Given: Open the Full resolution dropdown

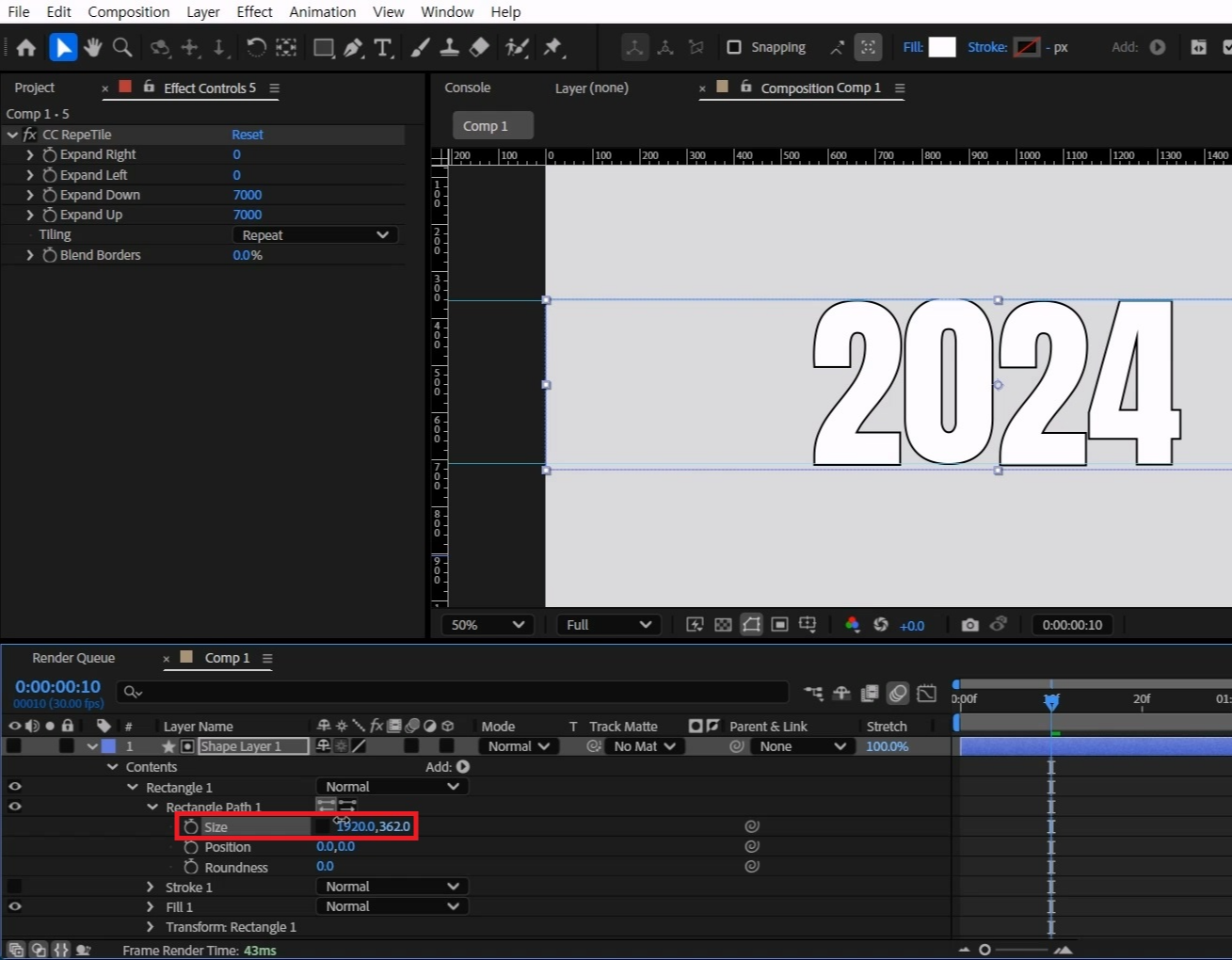Looking at the screenshot, I should click(x=609, y=625).
